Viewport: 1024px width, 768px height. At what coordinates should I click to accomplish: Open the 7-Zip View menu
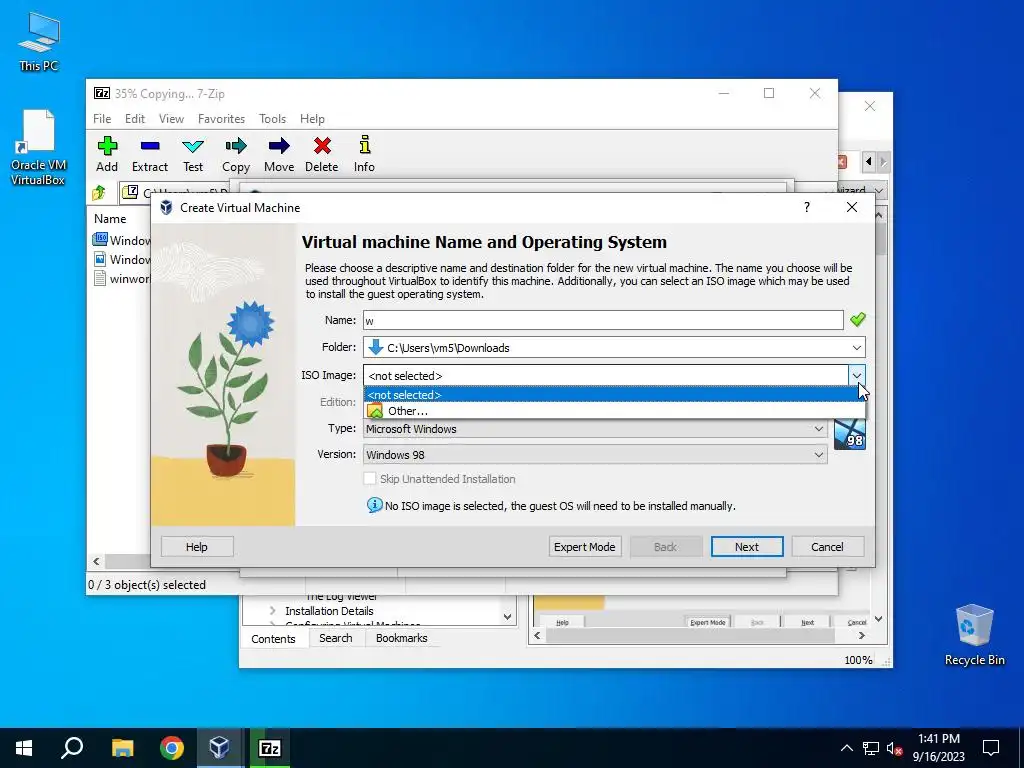click(171, 119)
